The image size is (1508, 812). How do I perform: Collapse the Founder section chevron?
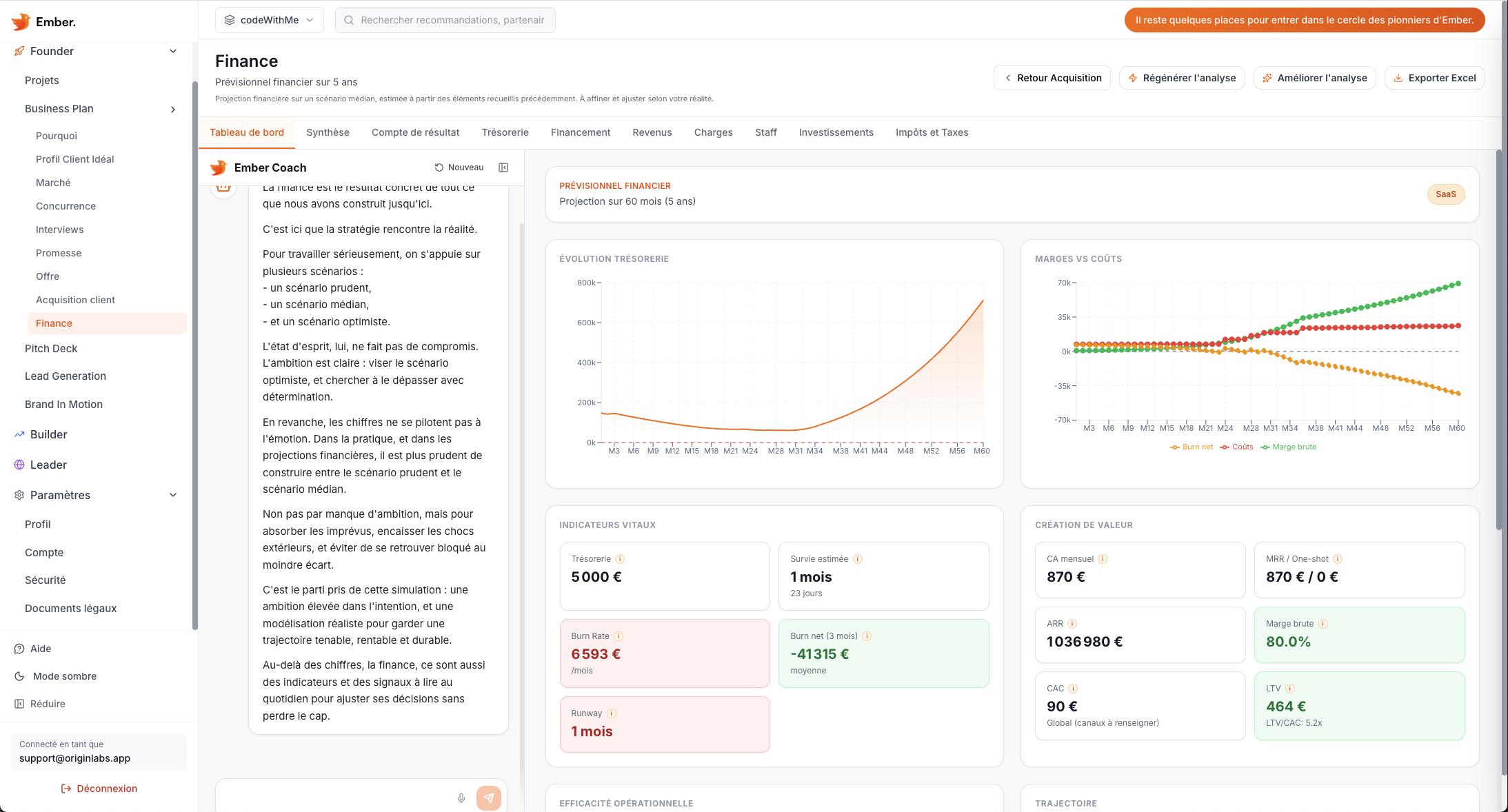[173, 51]
